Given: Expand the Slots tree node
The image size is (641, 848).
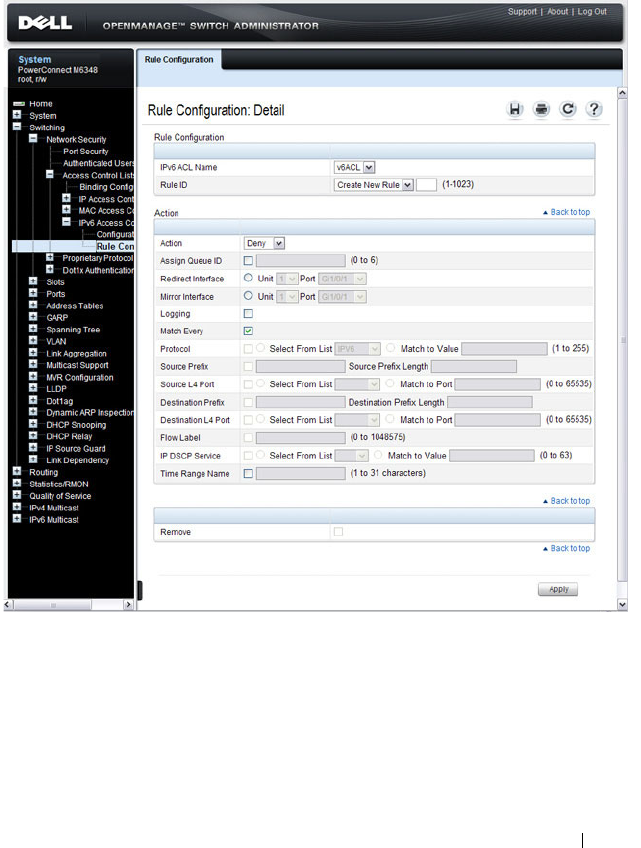Looking at the screenshot, I should click(x=34, y=281).
